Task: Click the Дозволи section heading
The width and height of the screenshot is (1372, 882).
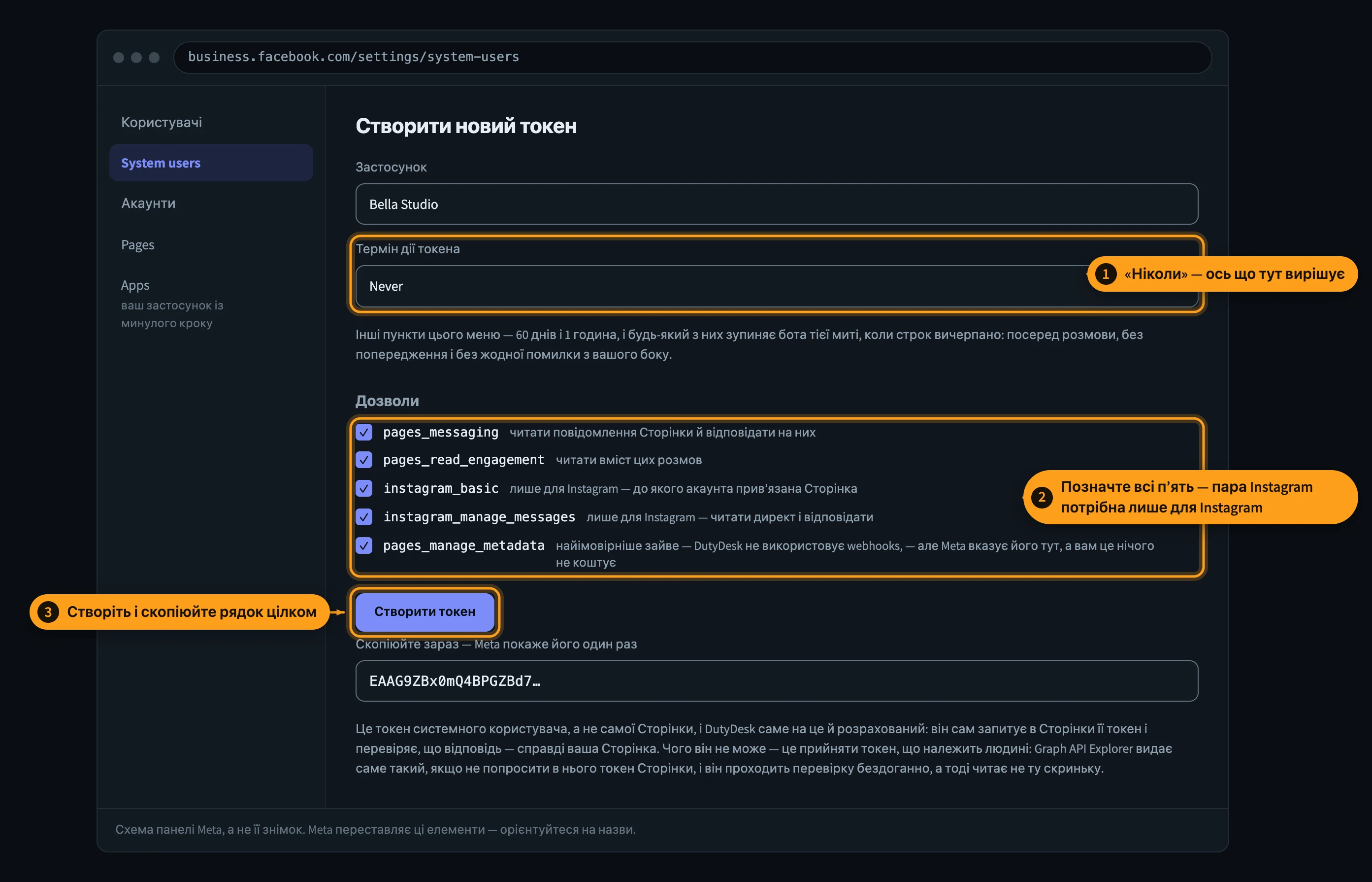Action: click(x=387, y=401)
